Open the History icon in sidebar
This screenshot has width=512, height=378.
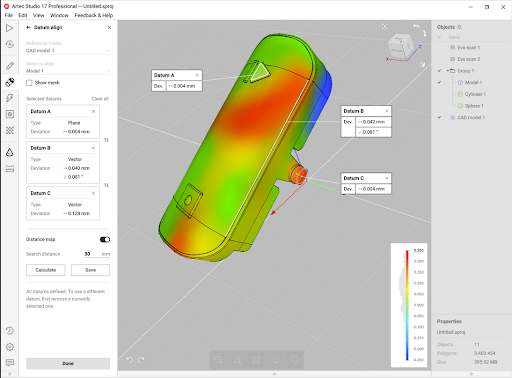(x=10, y=331)
